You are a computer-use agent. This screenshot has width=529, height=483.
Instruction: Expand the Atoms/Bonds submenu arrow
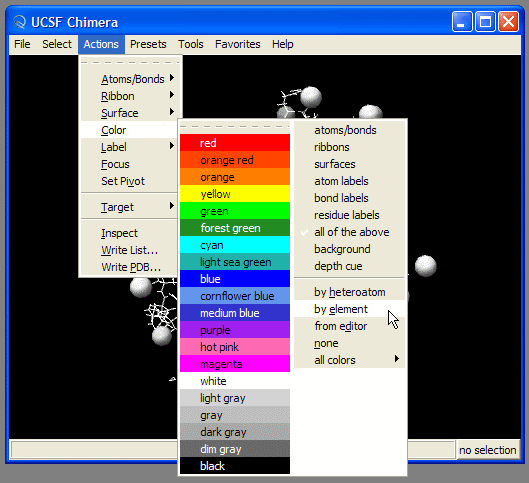pyautogui.click(x=172, y=78)
